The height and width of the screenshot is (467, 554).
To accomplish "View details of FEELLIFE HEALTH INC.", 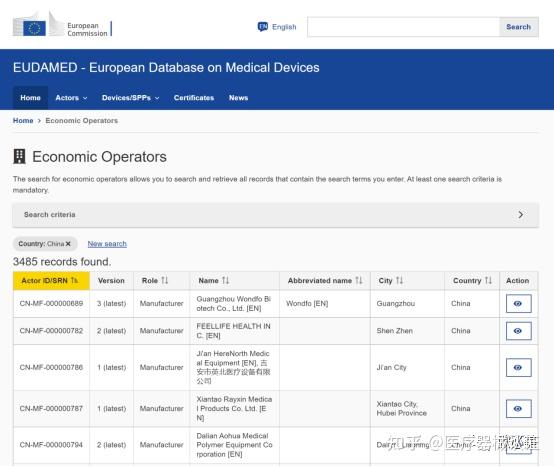I will coord(518,331).
